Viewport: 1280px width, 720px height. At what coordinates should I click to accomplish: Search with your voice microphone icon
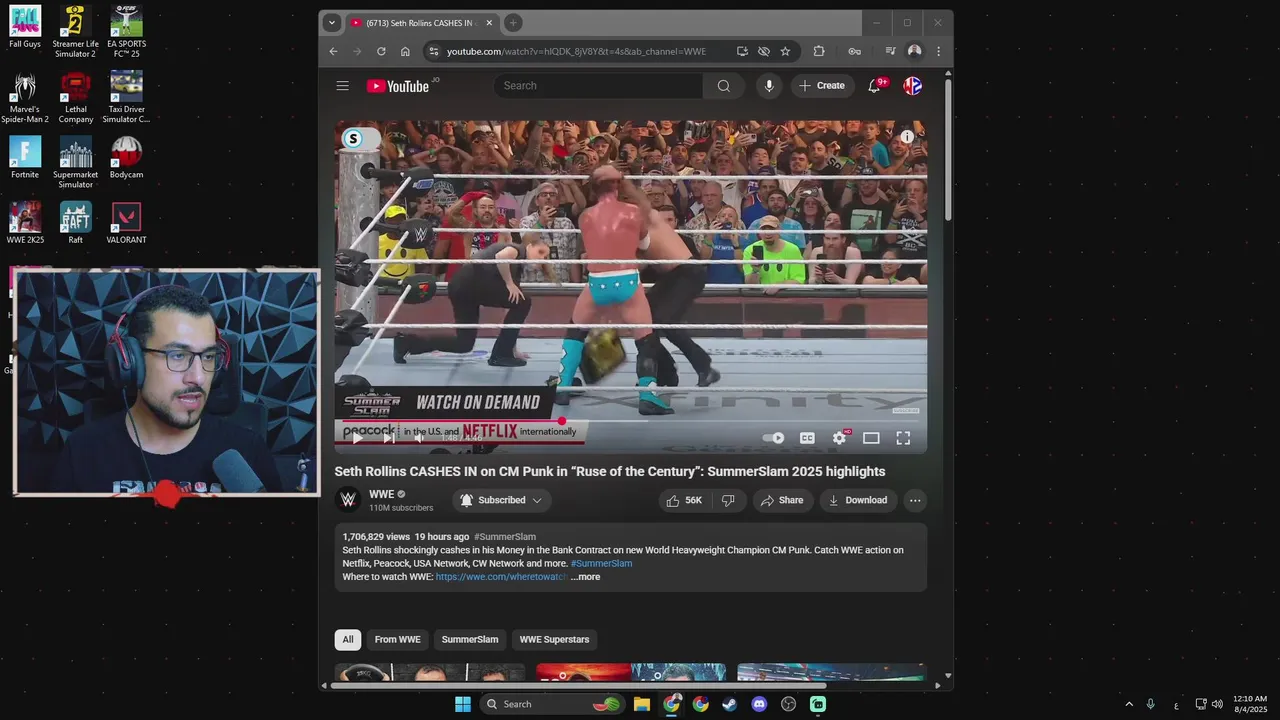(x=769, y=86)
